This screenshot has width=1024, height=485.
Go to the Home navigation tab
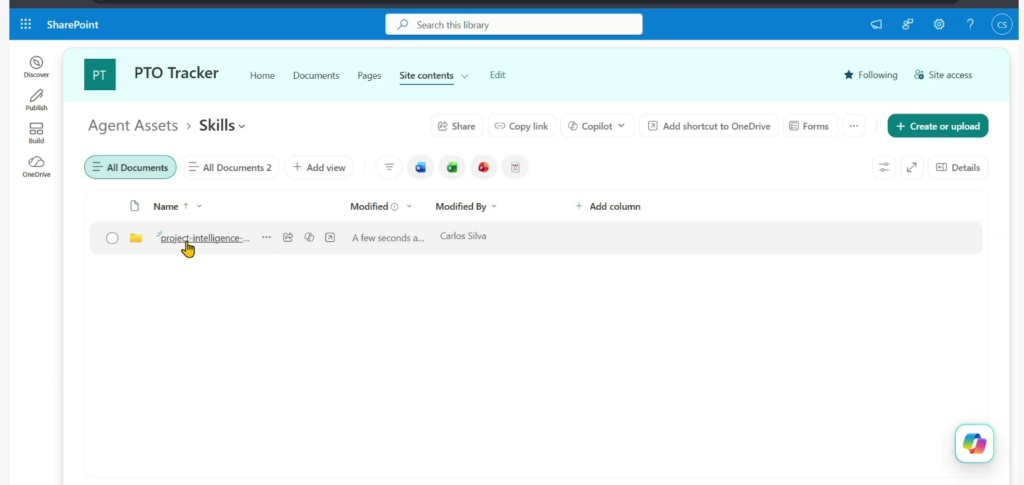click(262, 76)
